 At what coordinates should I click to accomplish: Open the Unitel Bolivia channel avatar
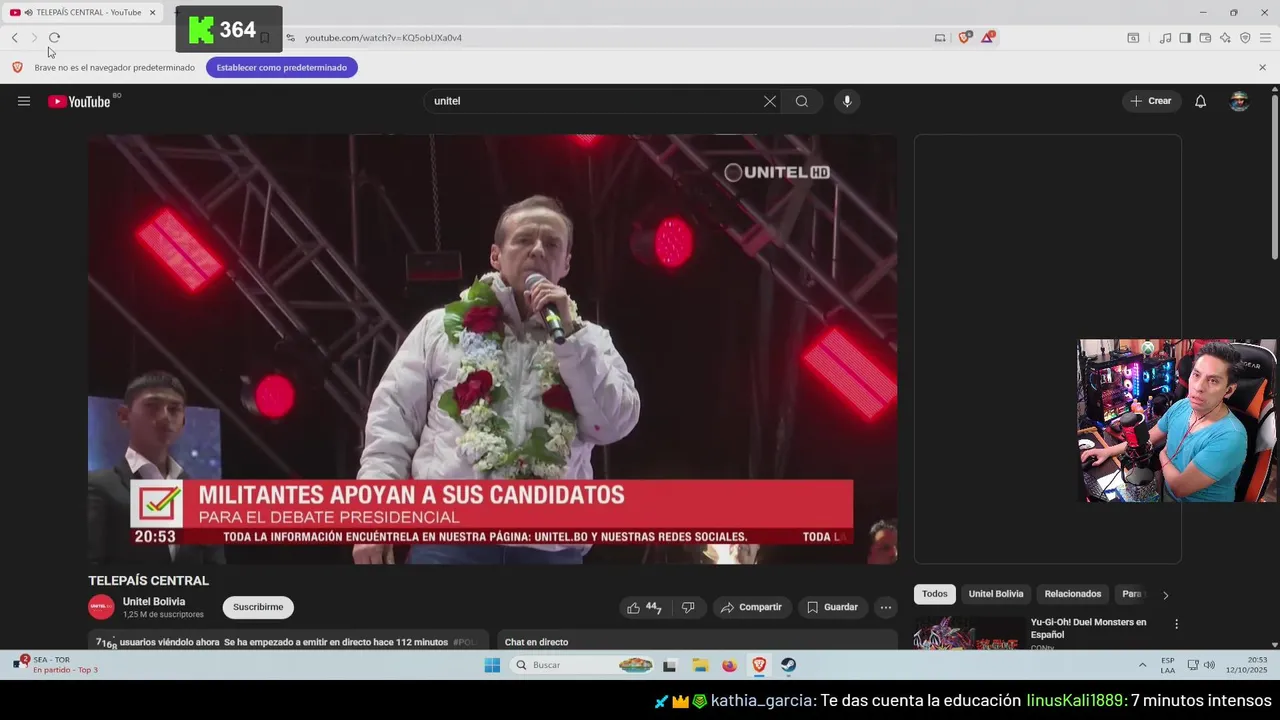101,607
